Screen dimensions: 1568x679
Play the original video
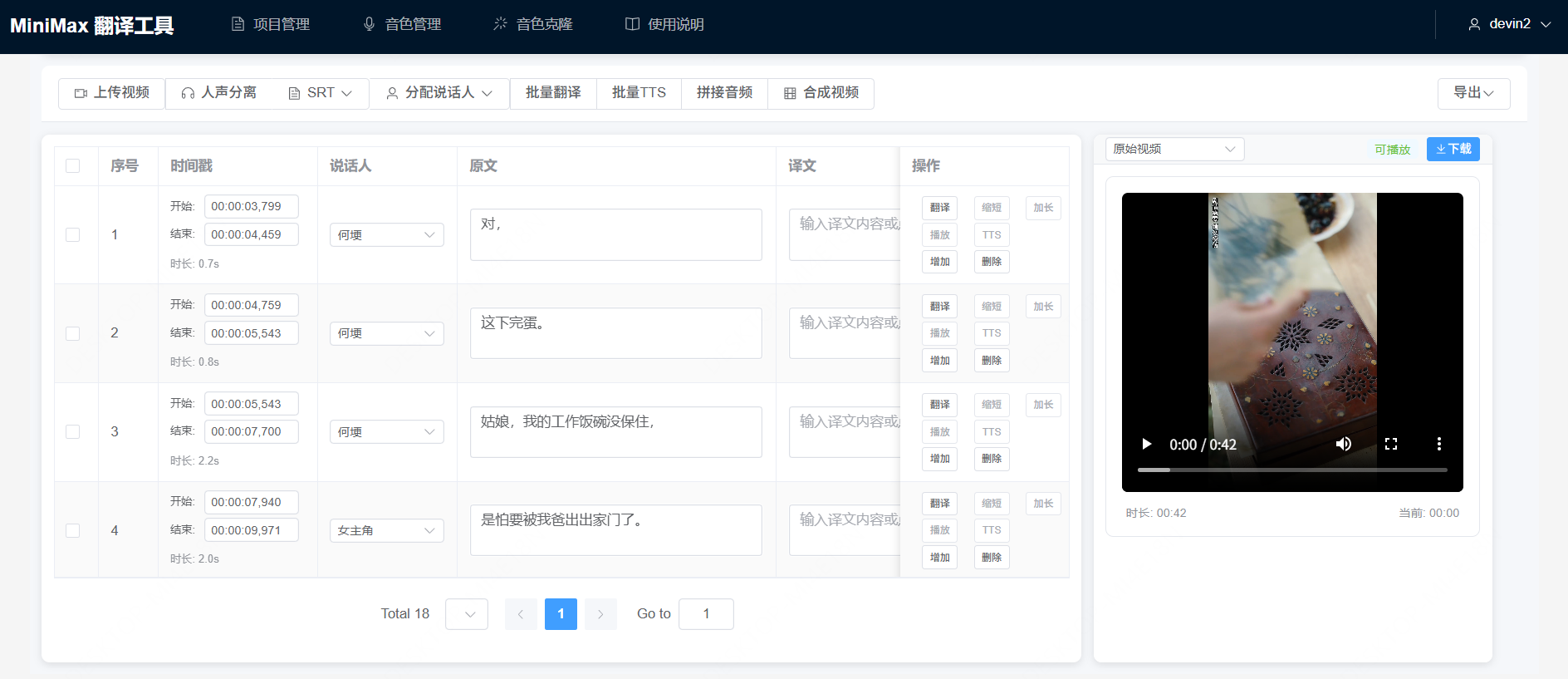pos(1146,444)
